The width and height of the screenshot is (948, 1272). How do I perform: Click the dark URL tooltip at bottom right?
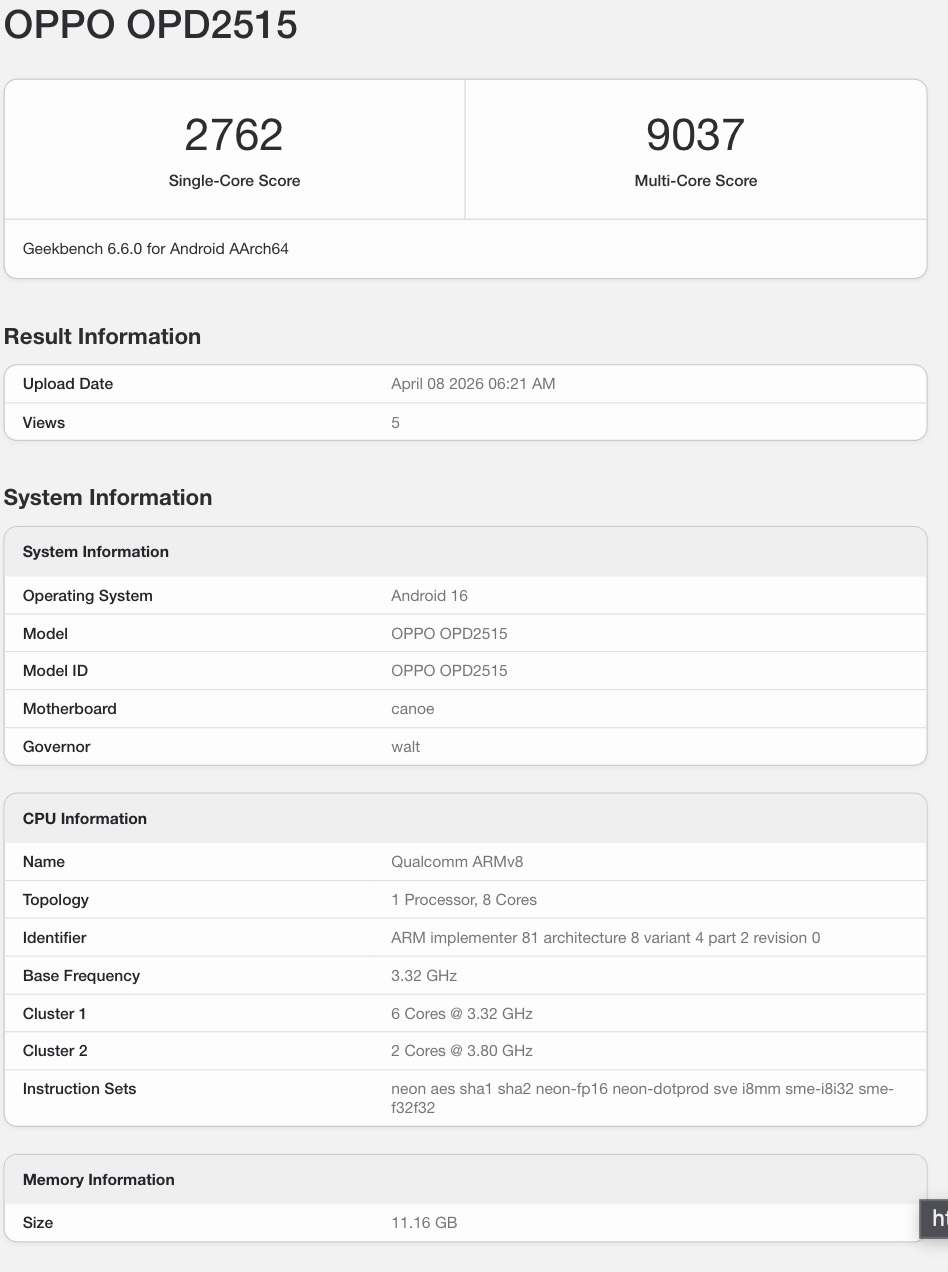click(x=936, y=1218)
